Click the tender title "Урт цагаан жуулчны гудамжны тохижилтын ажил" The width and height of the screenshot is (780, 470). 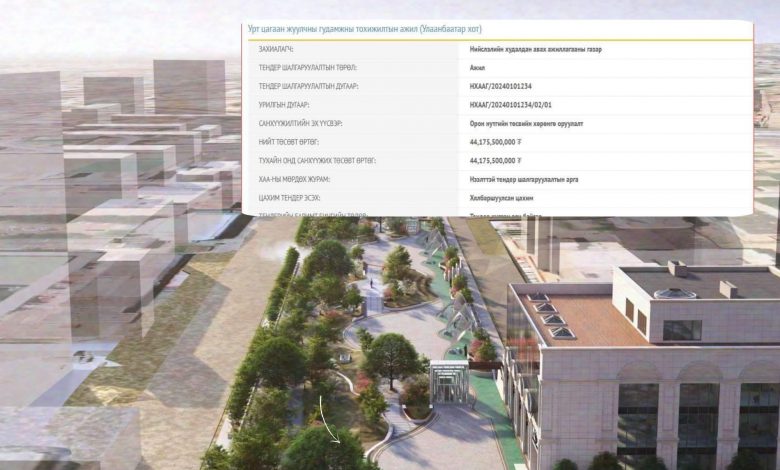coord(333,29)
